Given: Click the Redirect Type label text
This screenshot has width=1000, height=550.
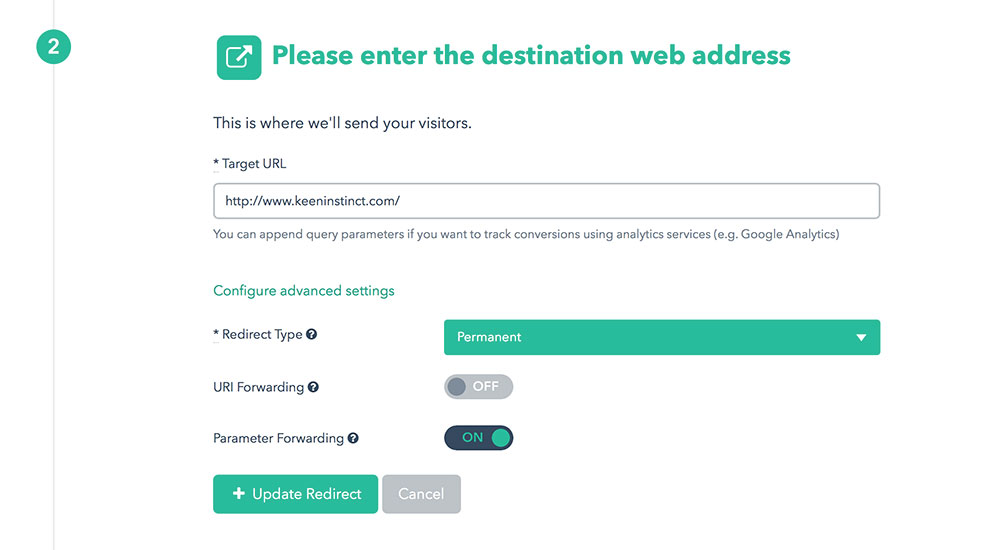Looking at the screenshot, I should point(262,335).
